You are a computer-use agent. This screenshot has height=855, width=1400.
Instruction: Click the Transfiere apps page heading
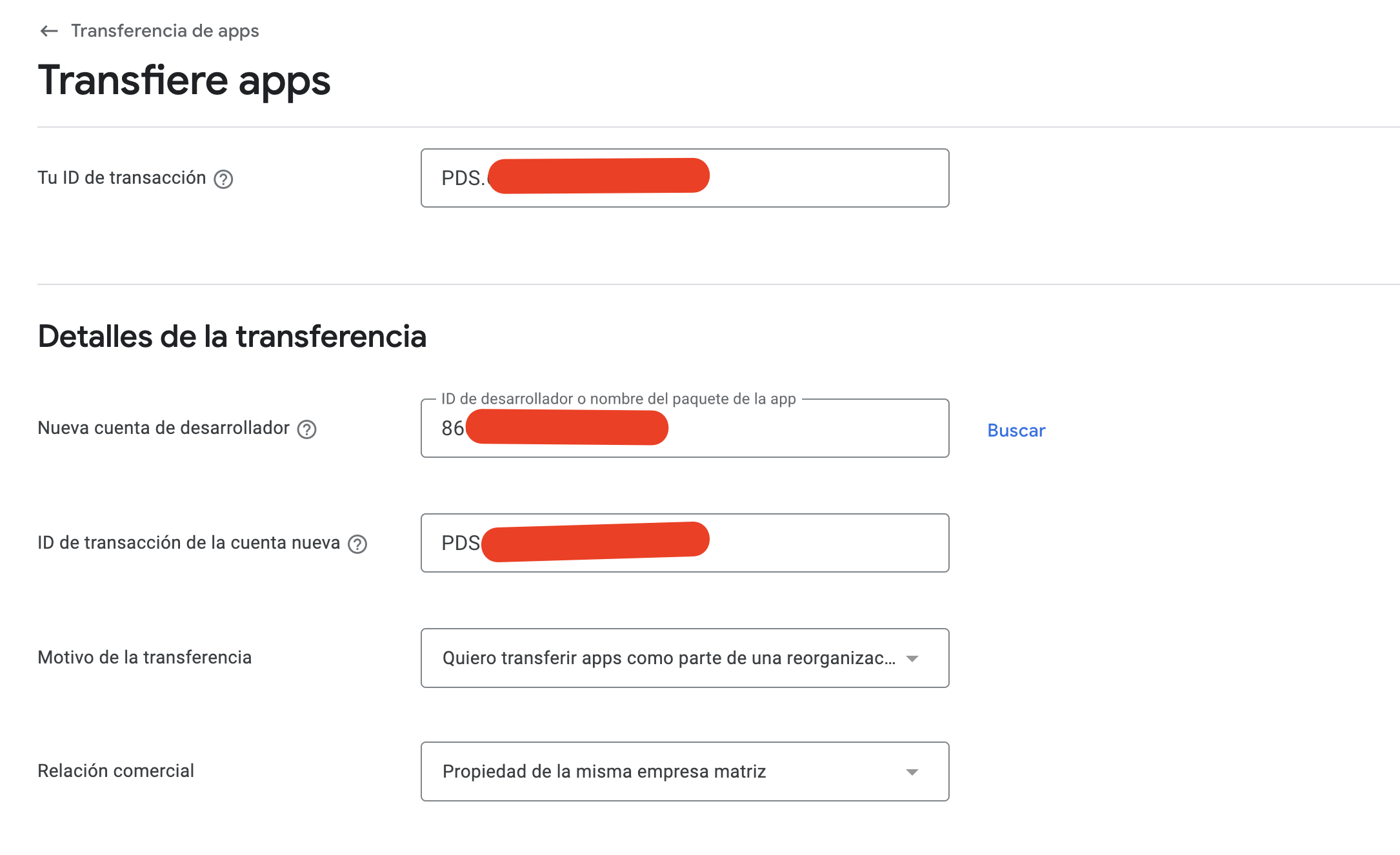(x=184, y=81)
